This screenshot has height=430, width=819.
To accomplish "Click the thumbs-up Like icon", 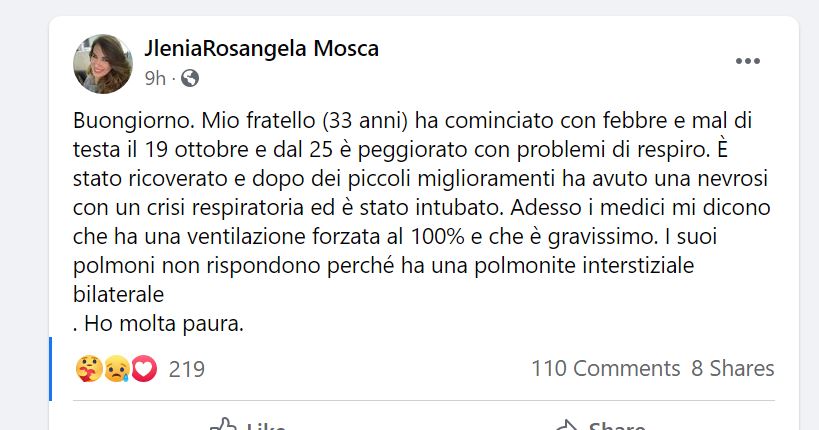I will click(224, 424).
